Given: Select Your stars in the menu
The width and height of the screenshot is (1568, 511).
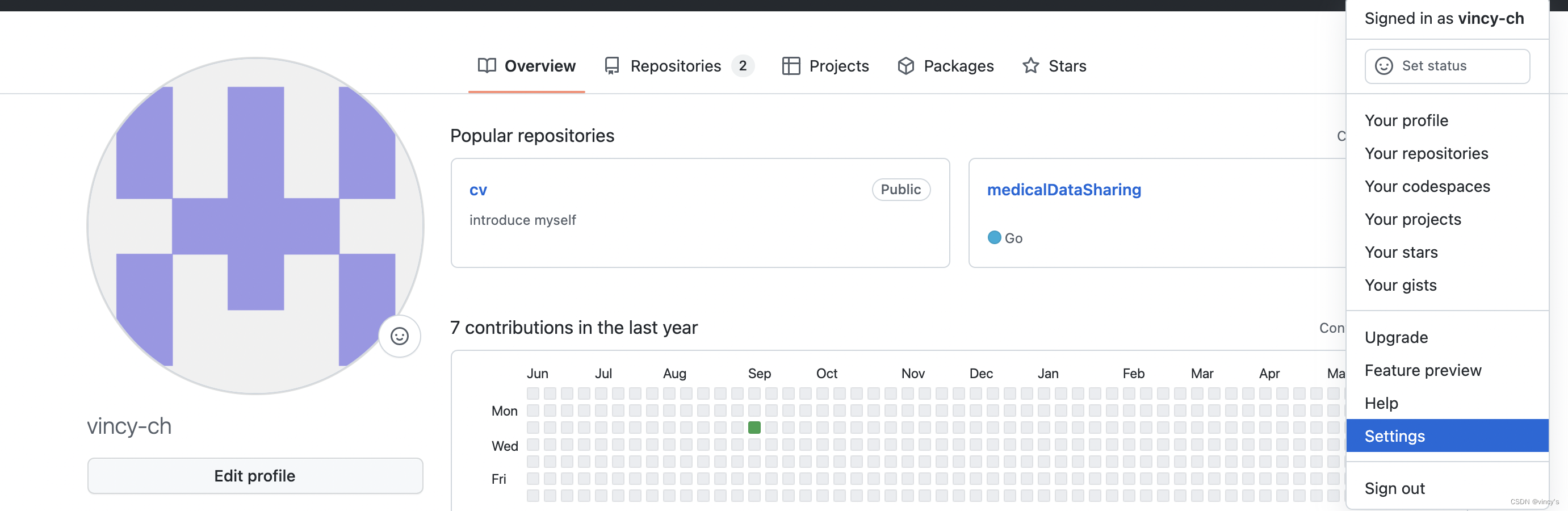Looking at the screenshot, I should (x=1447, y=252).
